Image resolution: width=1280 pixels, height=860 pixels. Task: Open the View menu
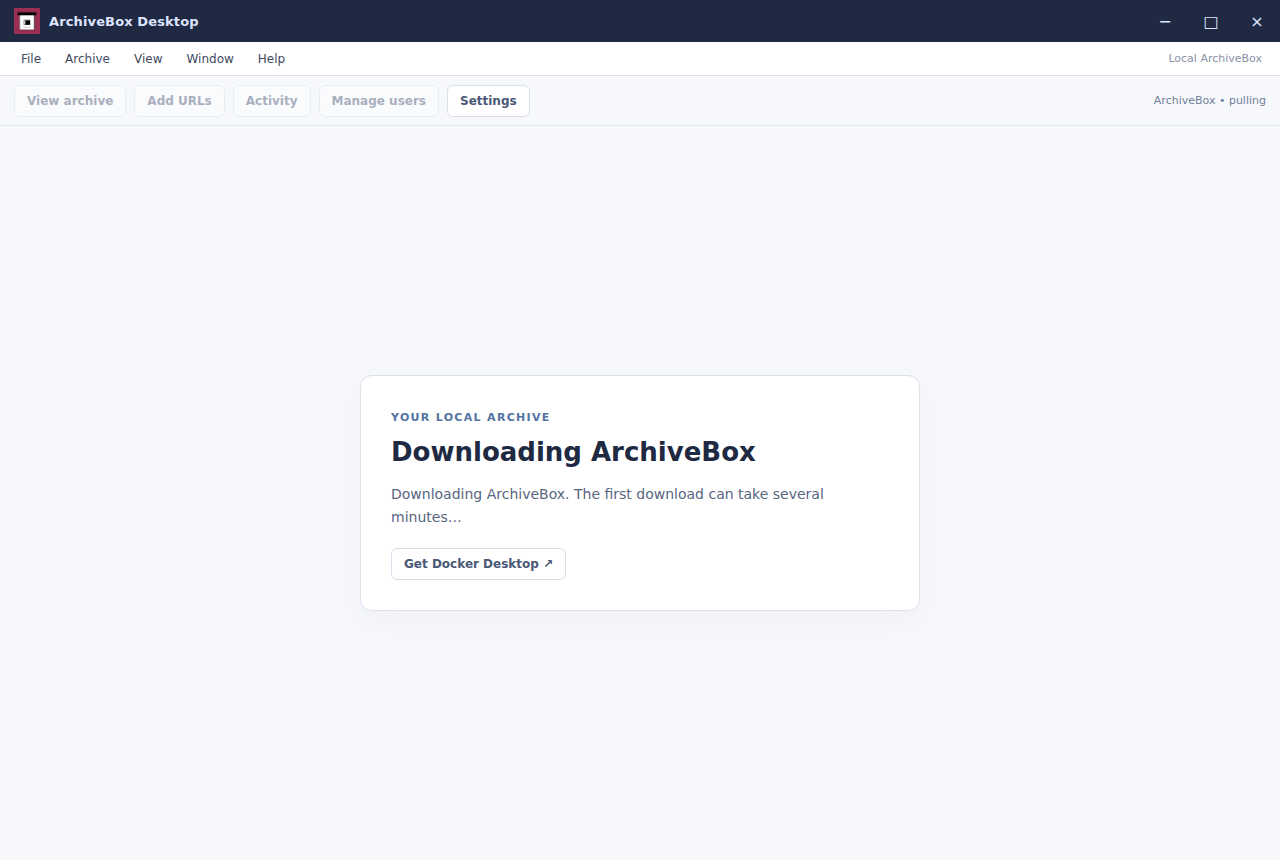(148, 59)
